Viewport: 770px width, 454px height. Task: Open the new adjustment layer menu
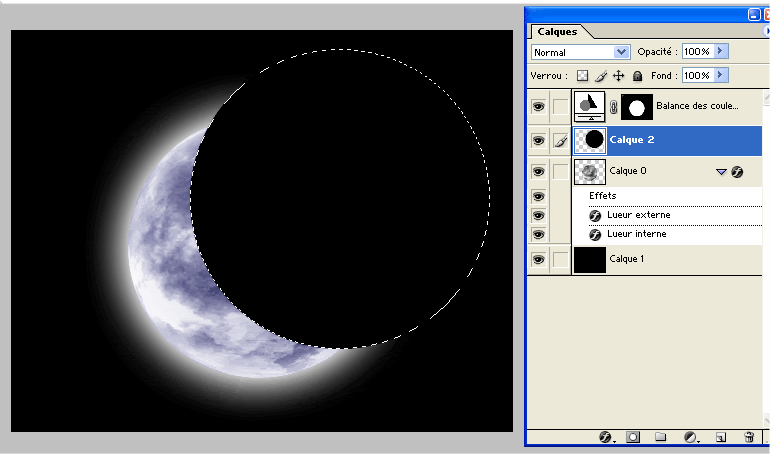coord(690,438)
